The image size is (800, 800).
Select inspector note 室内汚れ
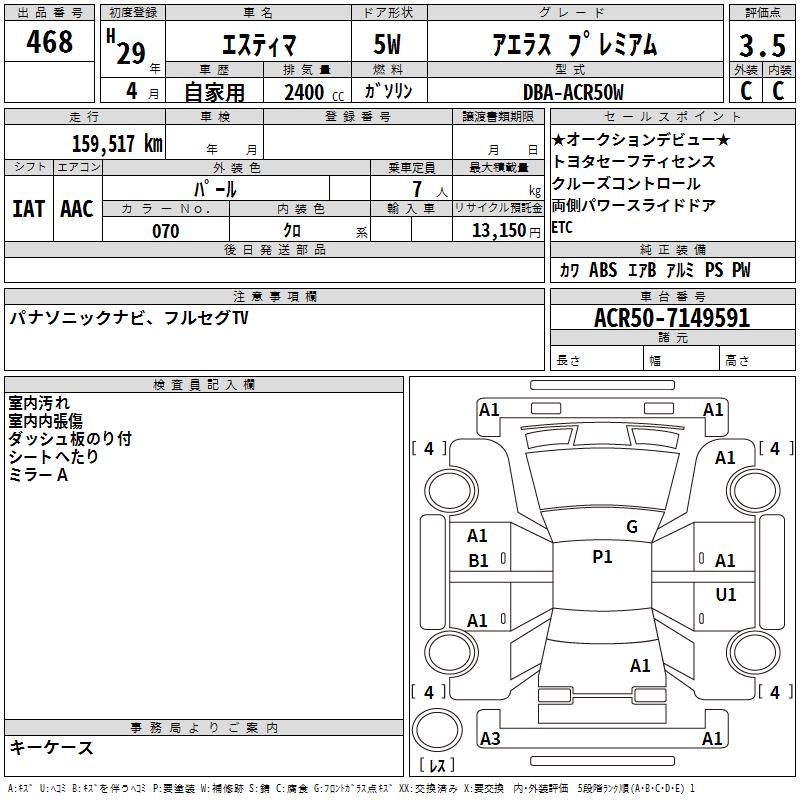coord(39,403)
